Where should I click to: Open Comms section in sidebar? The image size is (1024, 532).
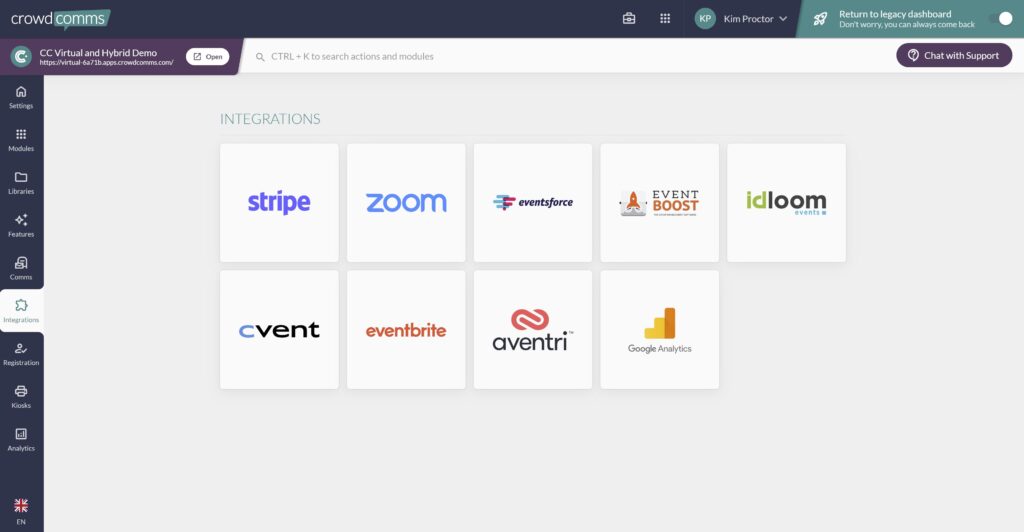[x=21, y=268]
